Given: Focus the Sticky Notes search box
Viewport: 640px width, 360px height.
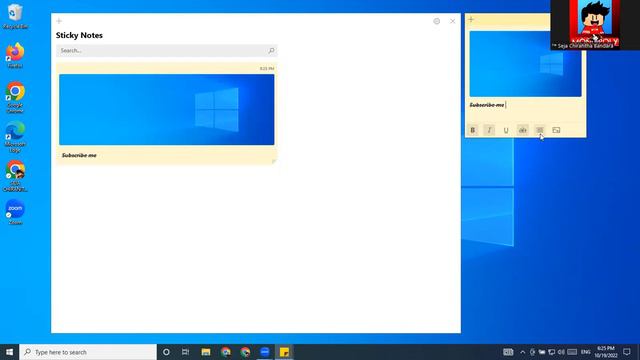Looking at the screenshot, I should point(167,51).
